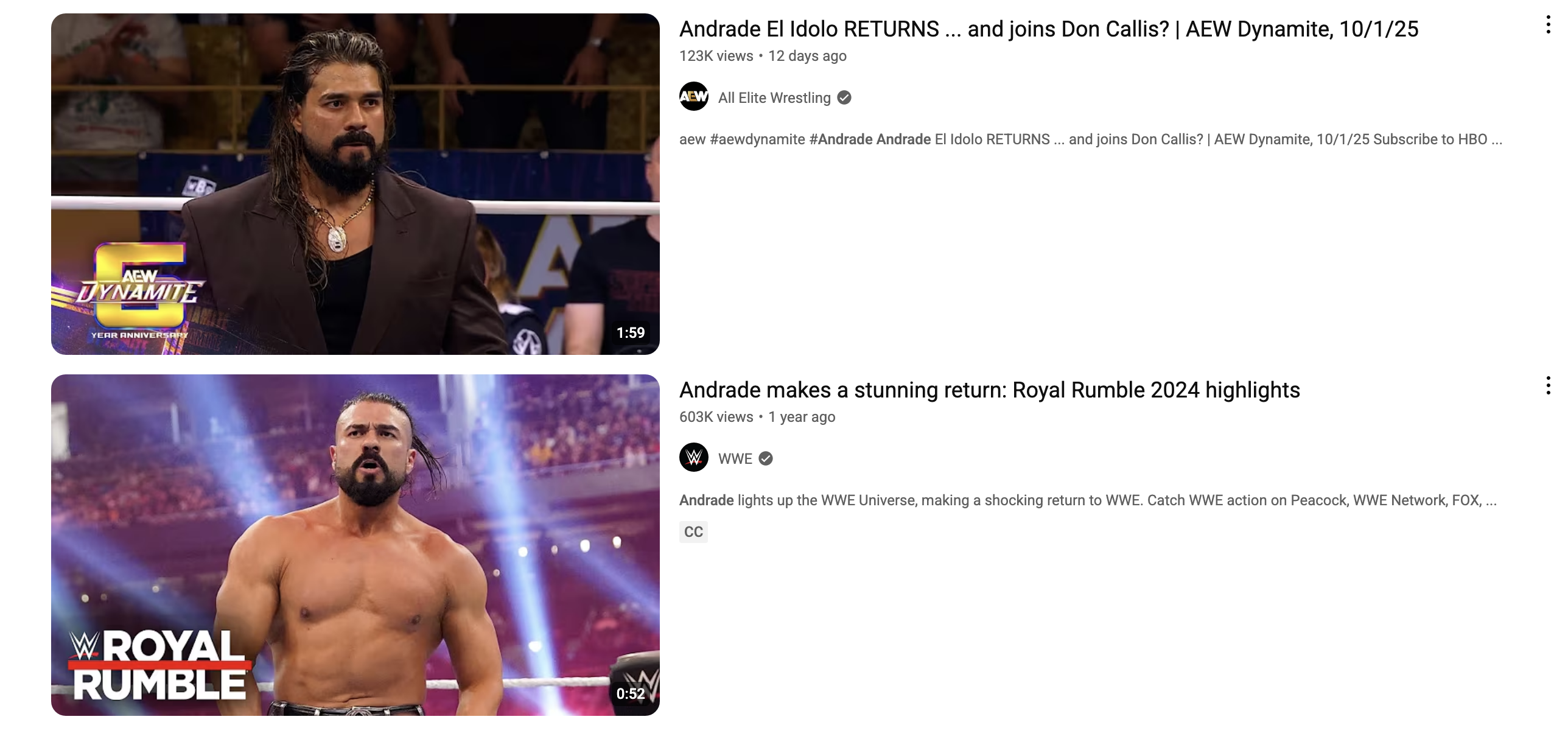1568x739 pixels.
Task: Open the video title Andrade El Idolo RETURNS
Action: 1049,29
